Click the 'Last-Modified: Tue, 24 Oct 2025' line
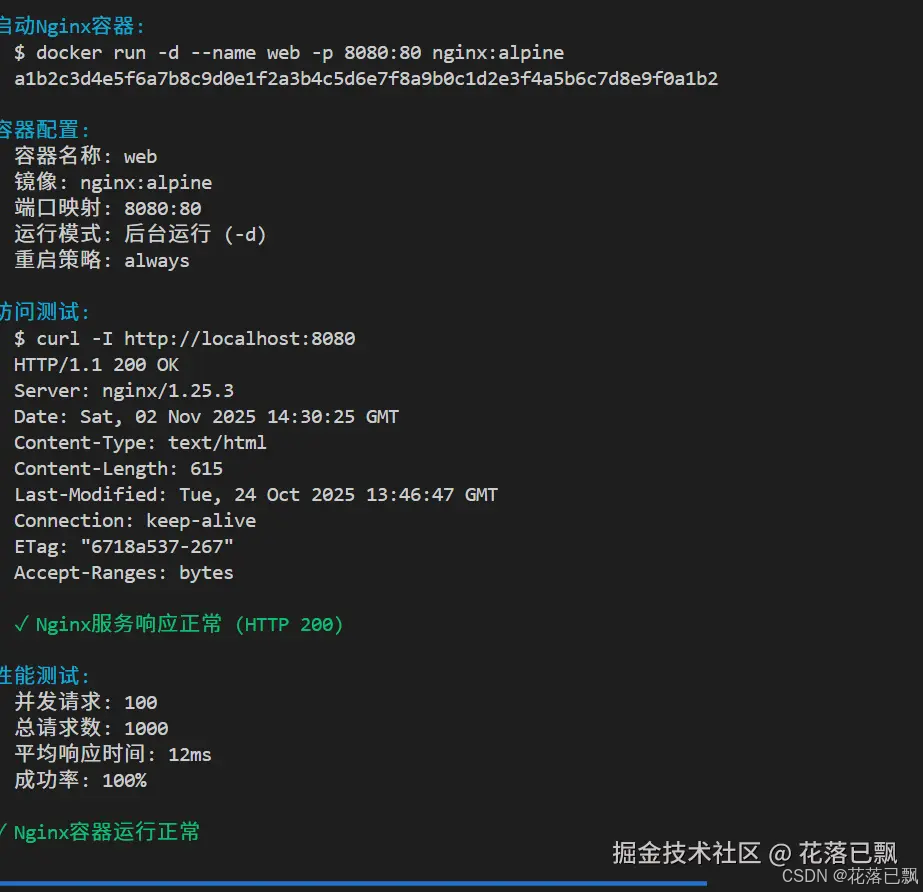 [256, 495]
